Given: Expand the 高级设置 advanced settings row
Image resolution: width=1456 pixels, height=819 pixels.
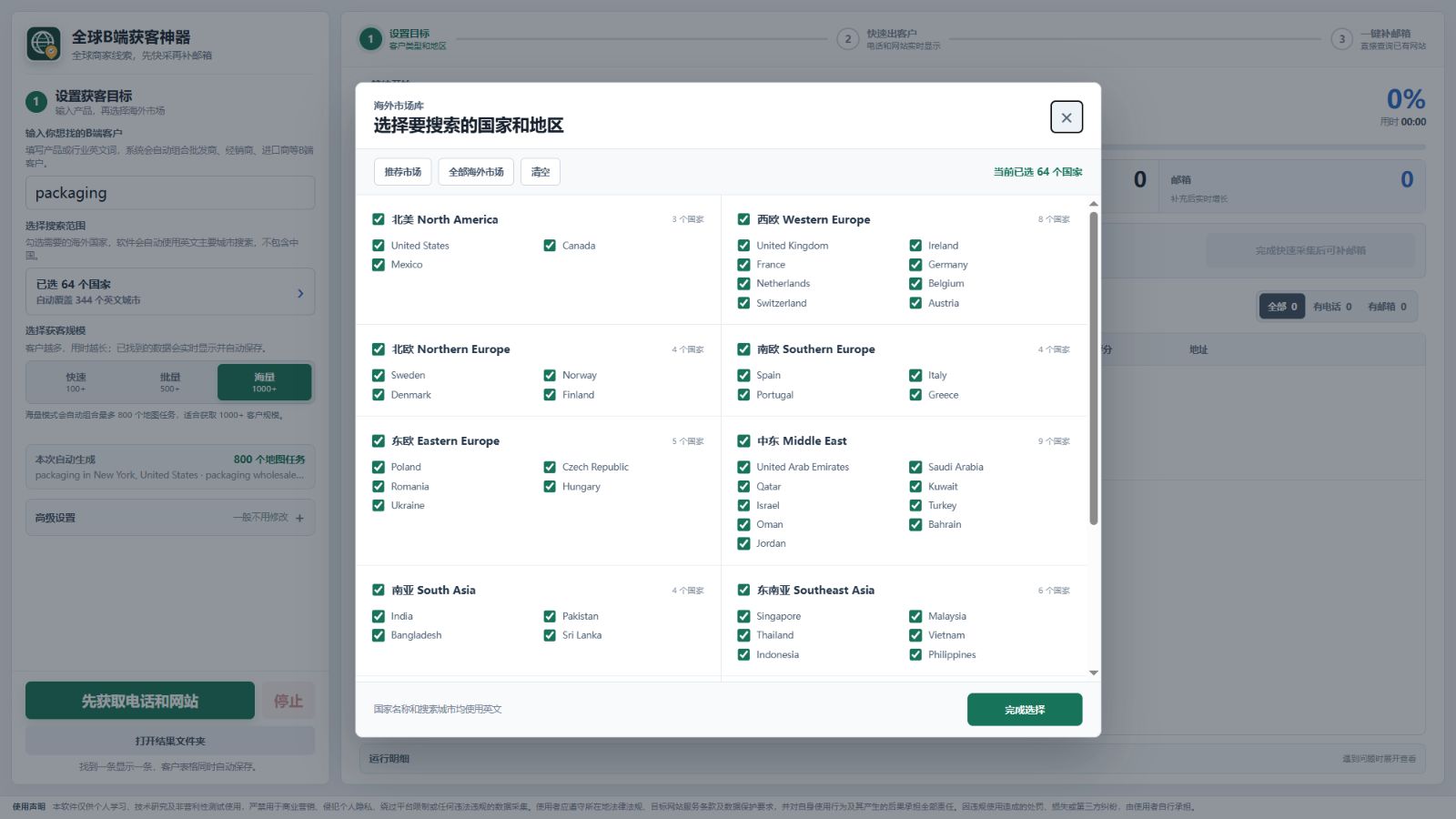Looking at the screenshot, I should pos(170,518).
